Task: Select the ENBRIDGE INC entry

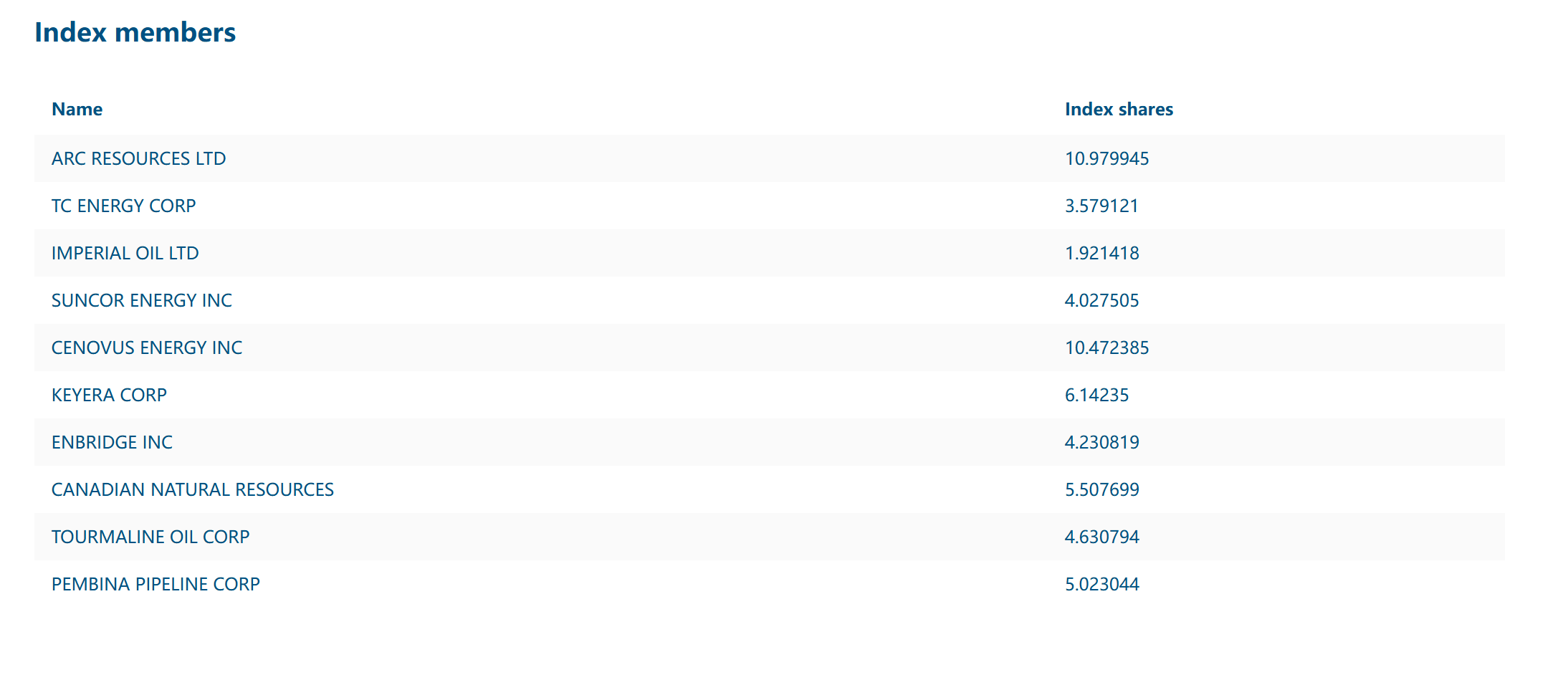Action: tap(112, 442)
